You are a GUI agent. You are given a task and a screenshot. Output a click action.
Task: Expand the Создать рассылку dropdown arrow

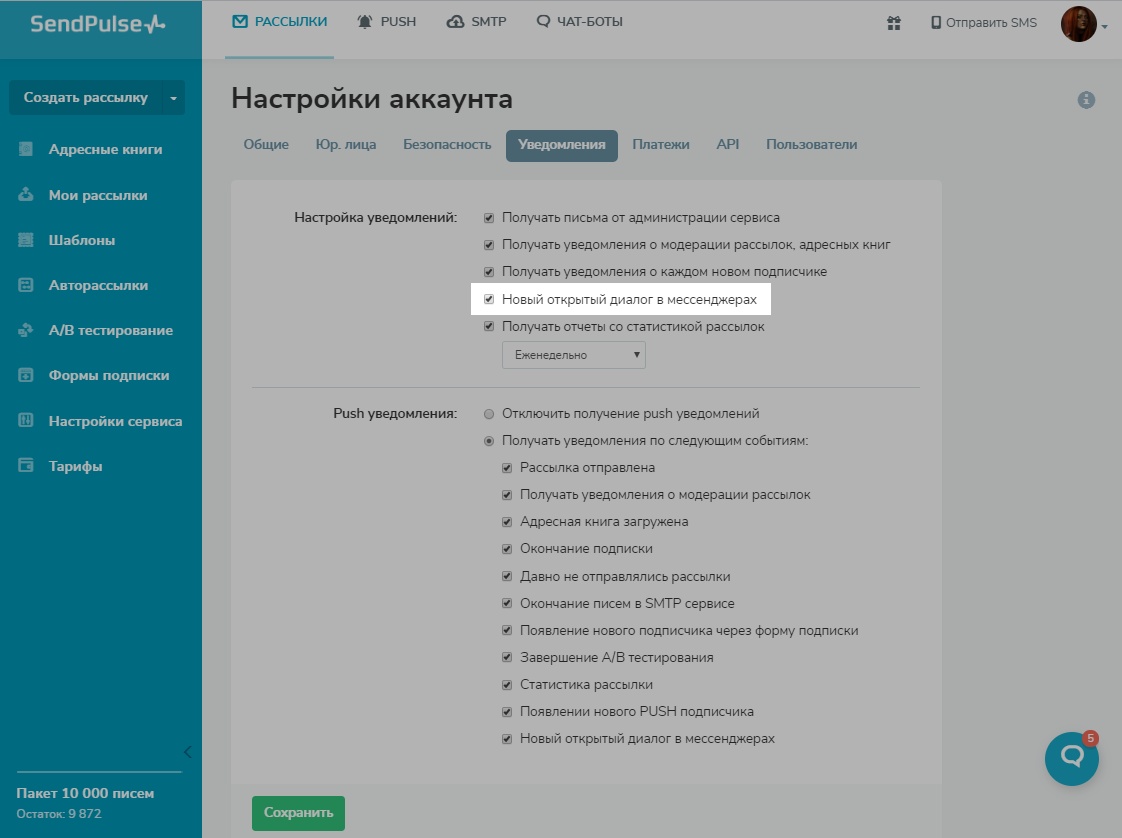tap(173, 98)
